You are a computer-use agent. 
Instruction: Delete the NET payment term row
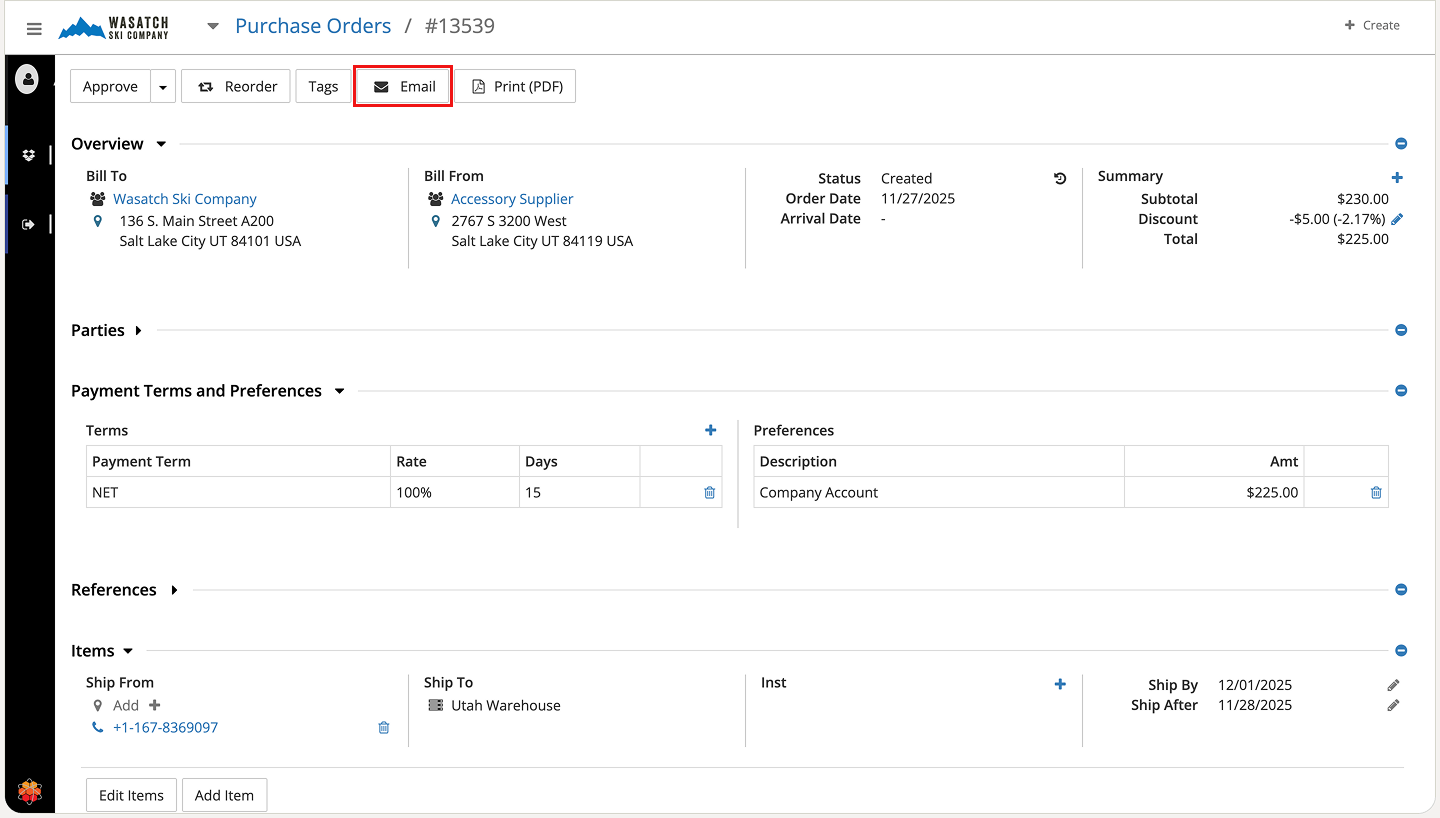click(709, 492)
